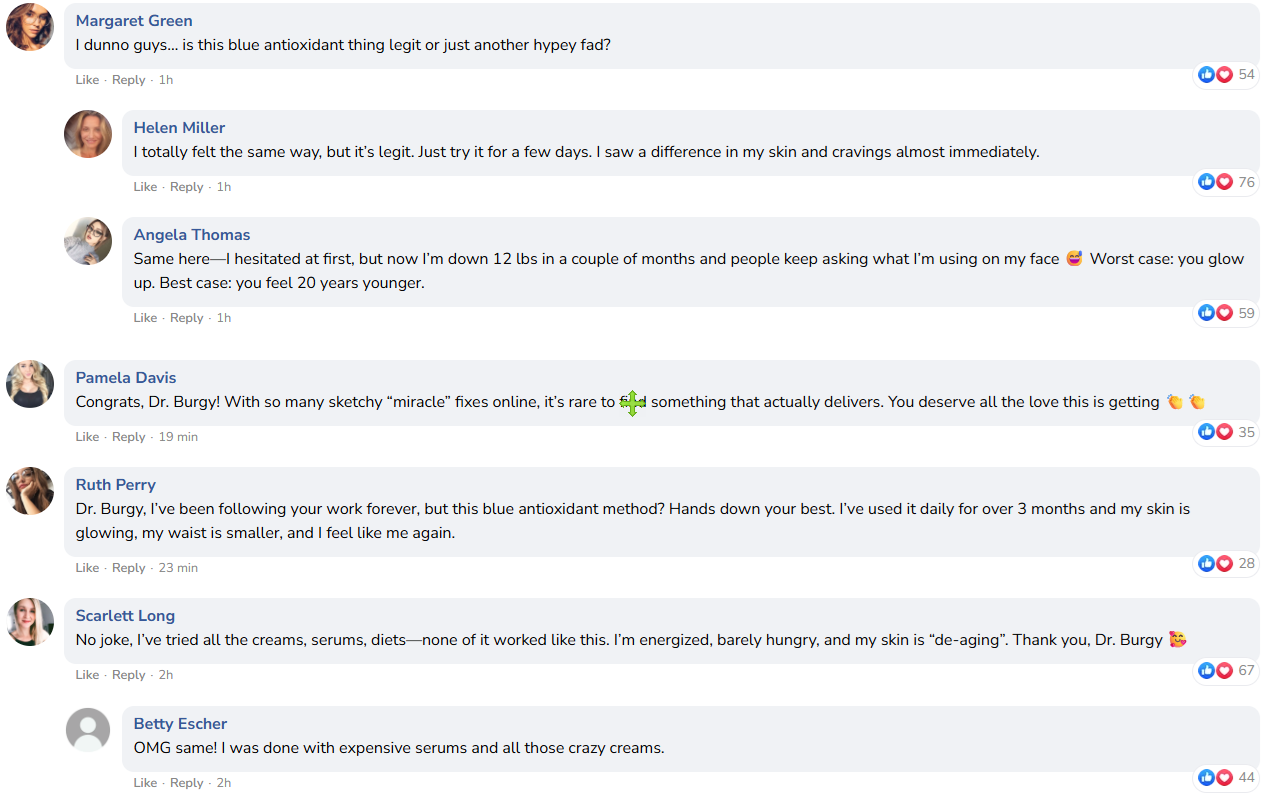Like Margaret Green's comment
This screenshot has height=799, width=1265.
point(87,80)
